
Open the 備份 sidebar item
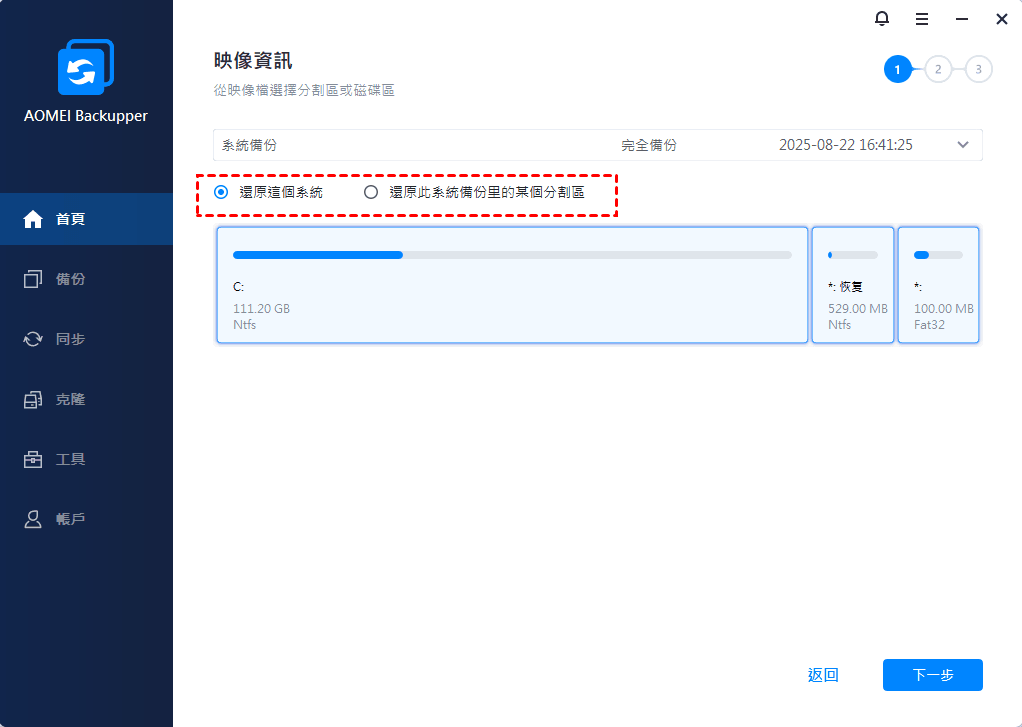pyautogui.click(x=86, y=279)
